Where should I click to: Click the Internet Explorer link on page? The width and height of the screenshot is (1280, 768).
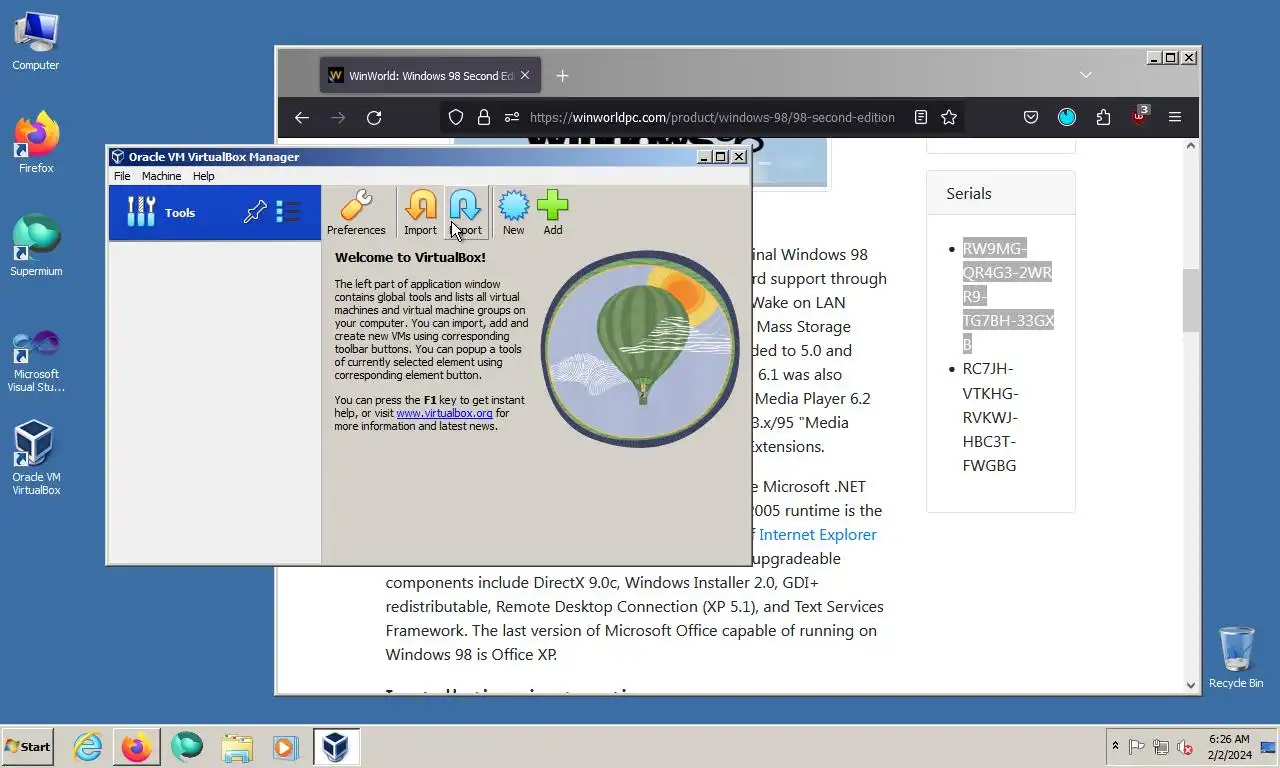(x=818, y=534)
